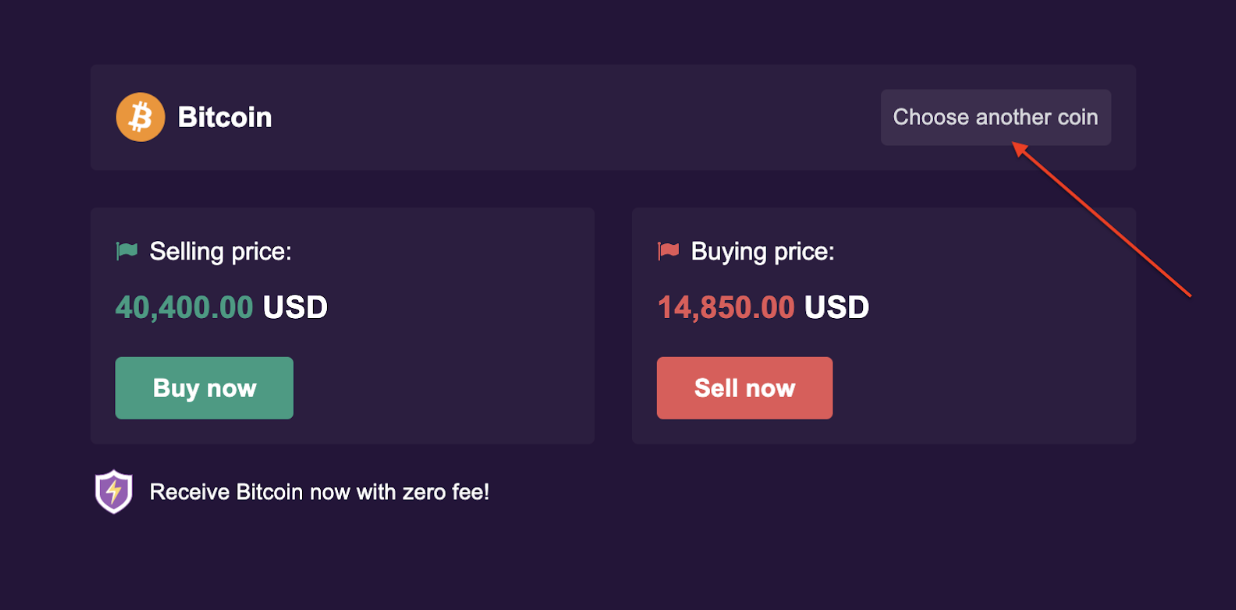Click the green 40,400.00 price value
The width and height of the screenshot is (1236, 610).
[184, 307]
